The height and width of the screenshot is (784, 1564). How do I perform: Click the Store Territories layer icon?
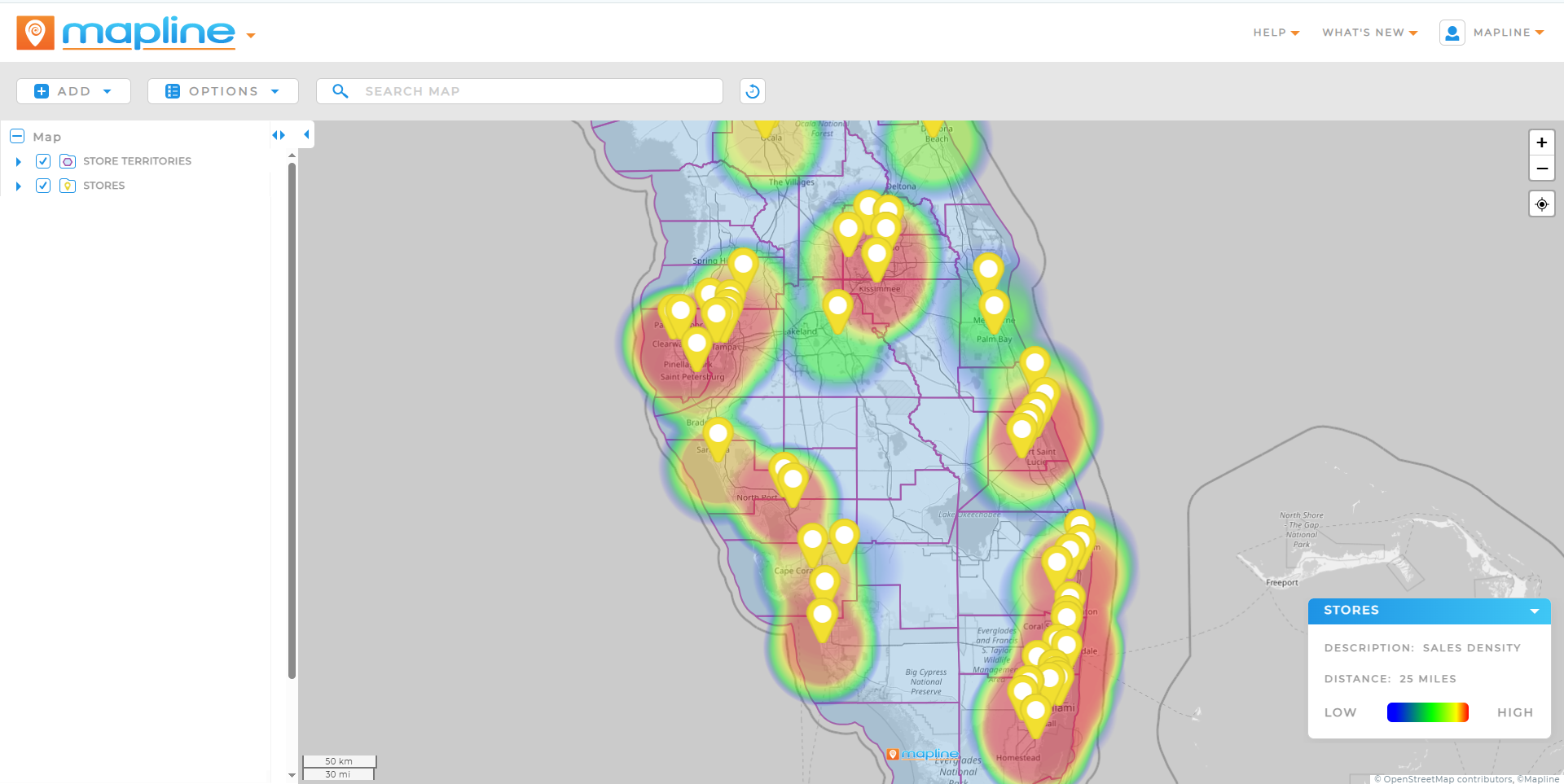68,161
